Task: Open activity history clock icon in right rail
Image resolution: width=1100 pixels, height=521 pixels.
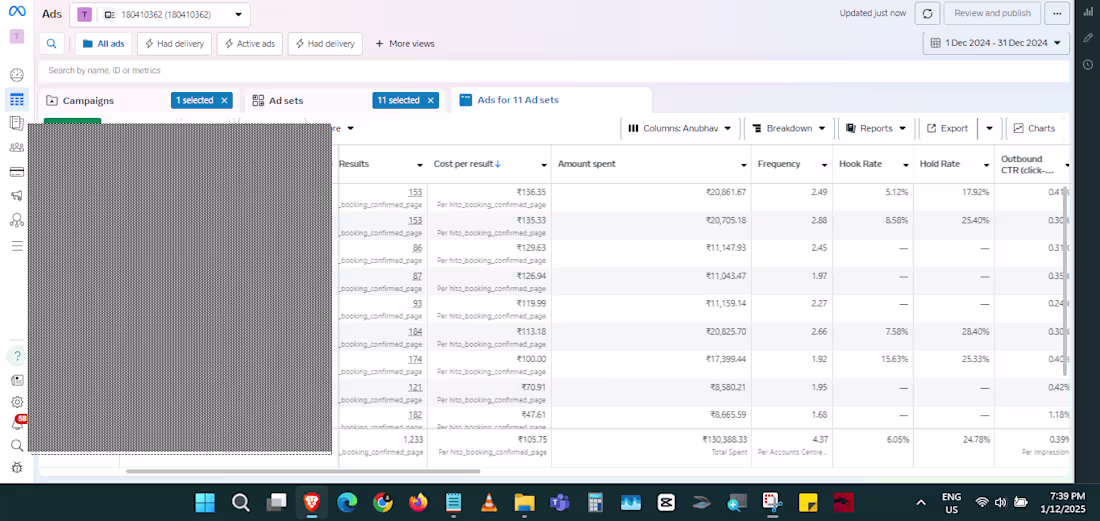Action: [1088, 65]
